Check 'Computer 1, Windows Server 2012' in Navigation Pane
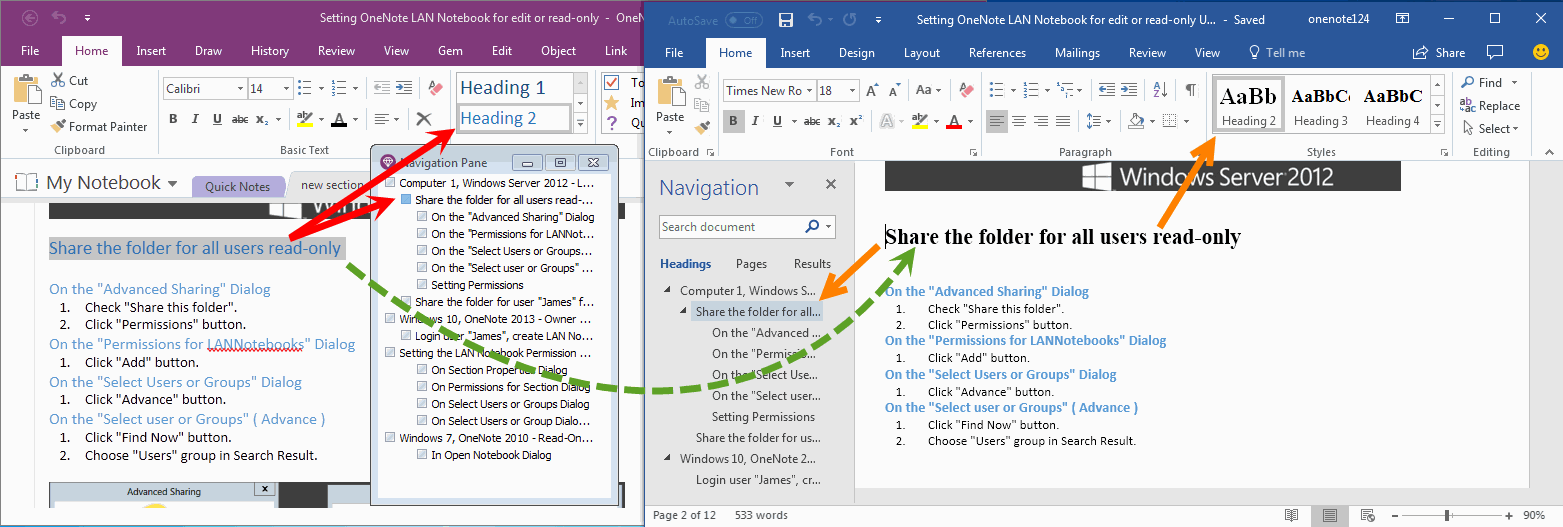The image size is (1563, 527). pos(390,183)
